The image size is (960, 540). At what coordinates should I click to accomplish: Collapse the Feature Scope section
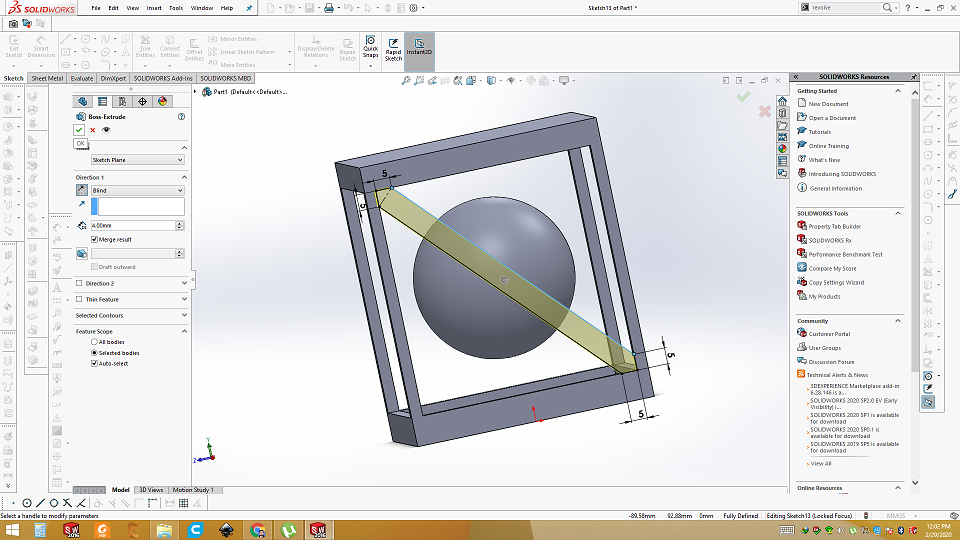184,331
